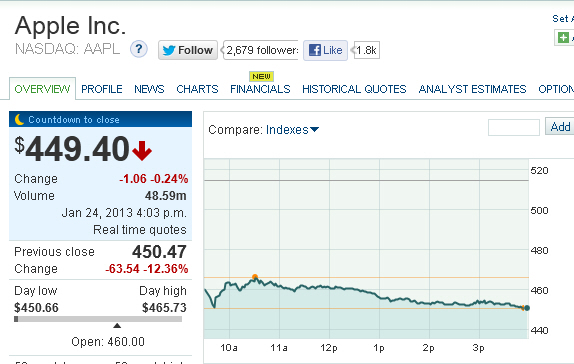The width and height of the screenshot is (574, 364).
Task: Select the Historical Quotes tab
Action: click(x=354, y=89)
